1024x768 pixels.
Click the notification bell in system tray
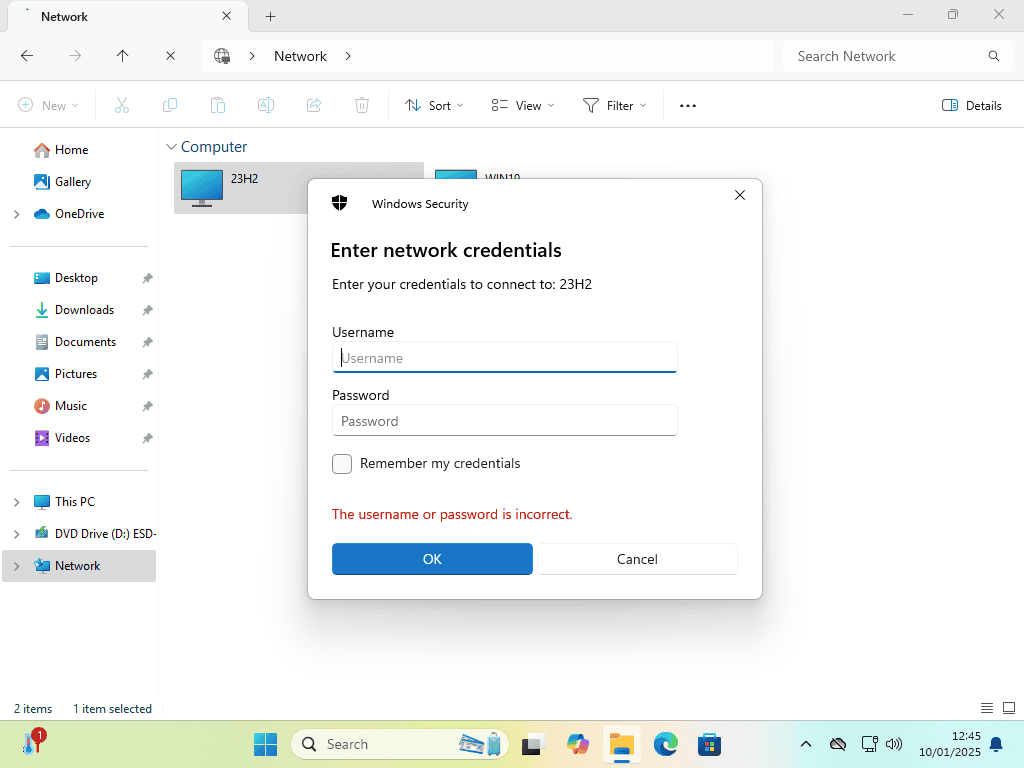(996, 744)
